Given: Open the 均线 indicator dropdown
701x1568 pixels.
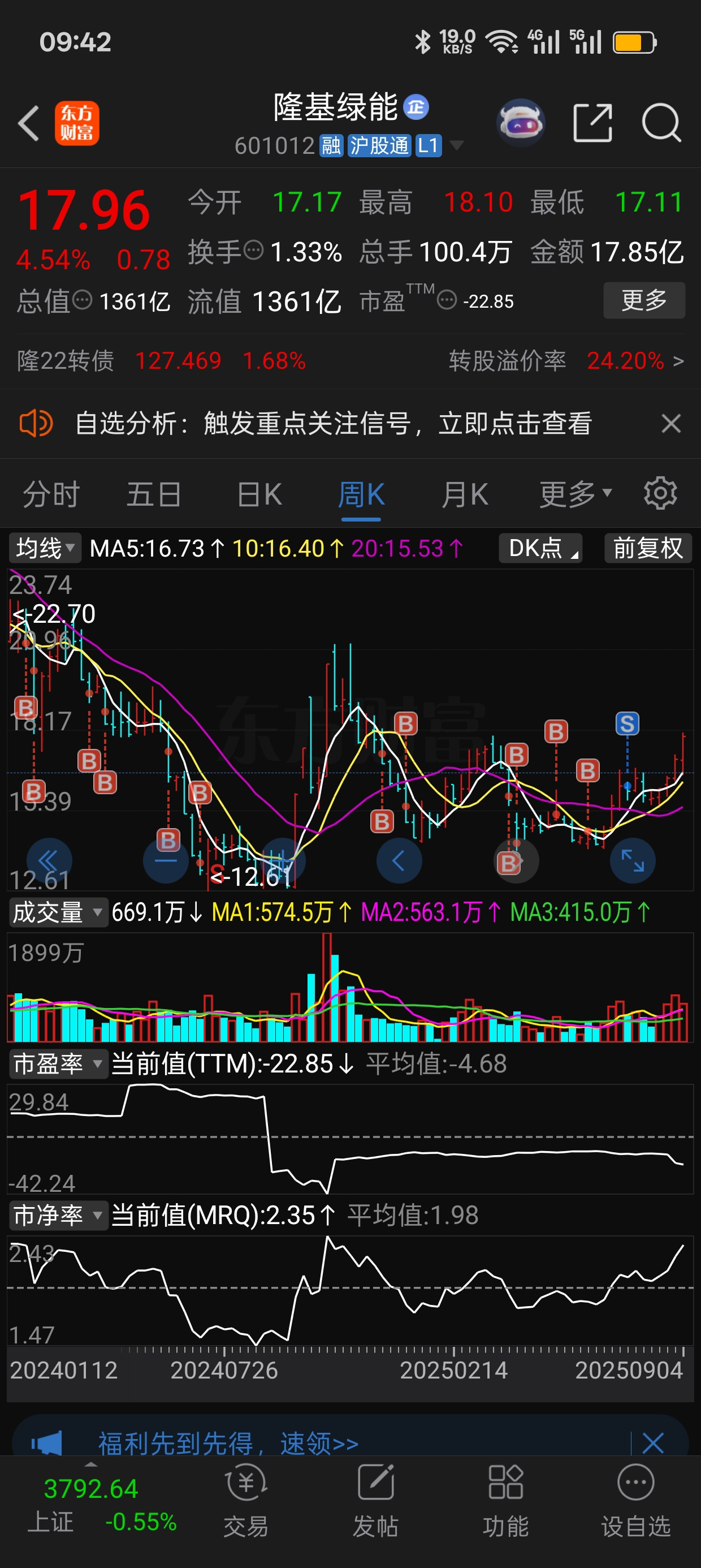Looking at the screenshot, I should tap(45, 549).
